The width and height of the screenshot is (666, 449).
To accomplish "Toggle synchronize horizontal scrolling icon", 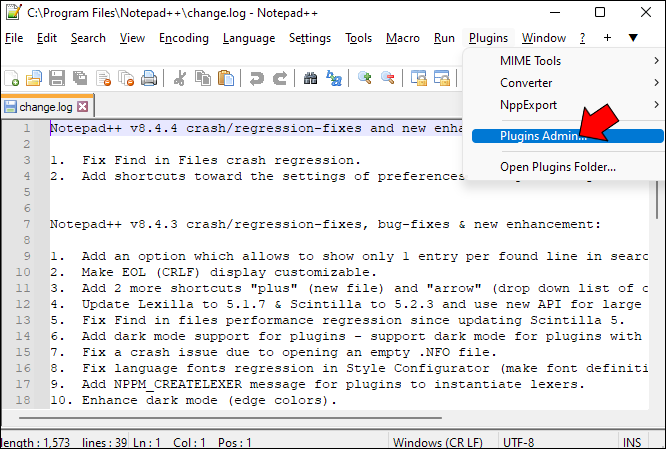I will pyautogui.click(x=442, y=78).
